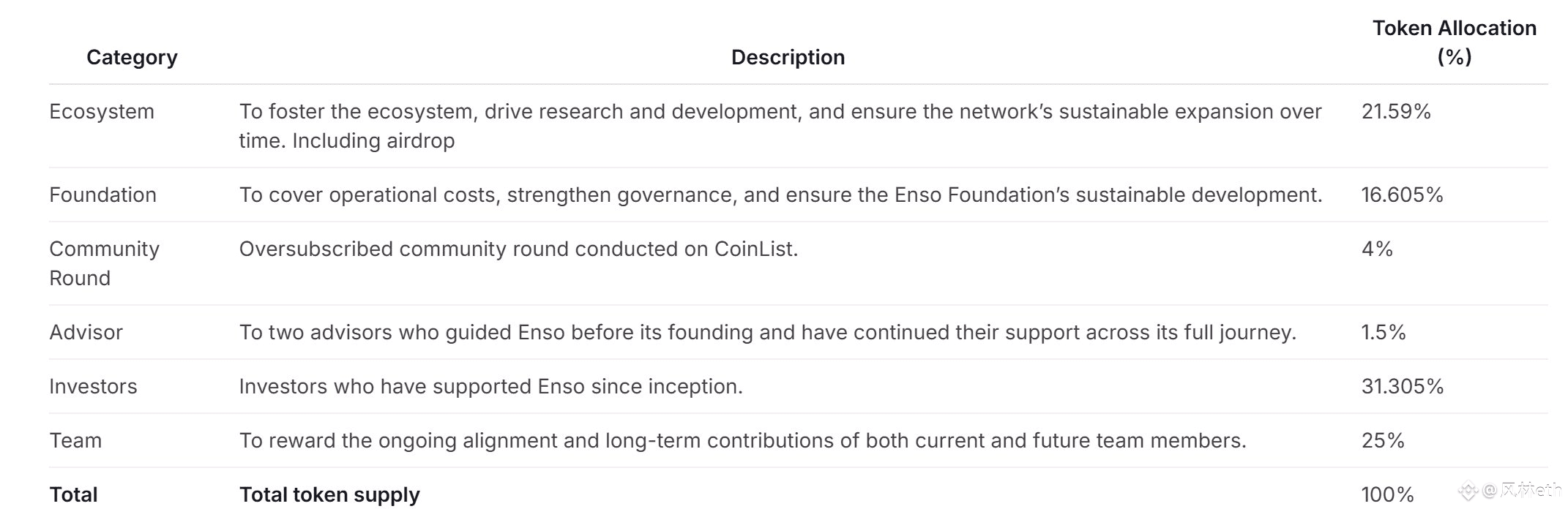Click the 21.59% allocation value
The height and width of the screenshot is (509, 1568).
(x=1396, y=111)
